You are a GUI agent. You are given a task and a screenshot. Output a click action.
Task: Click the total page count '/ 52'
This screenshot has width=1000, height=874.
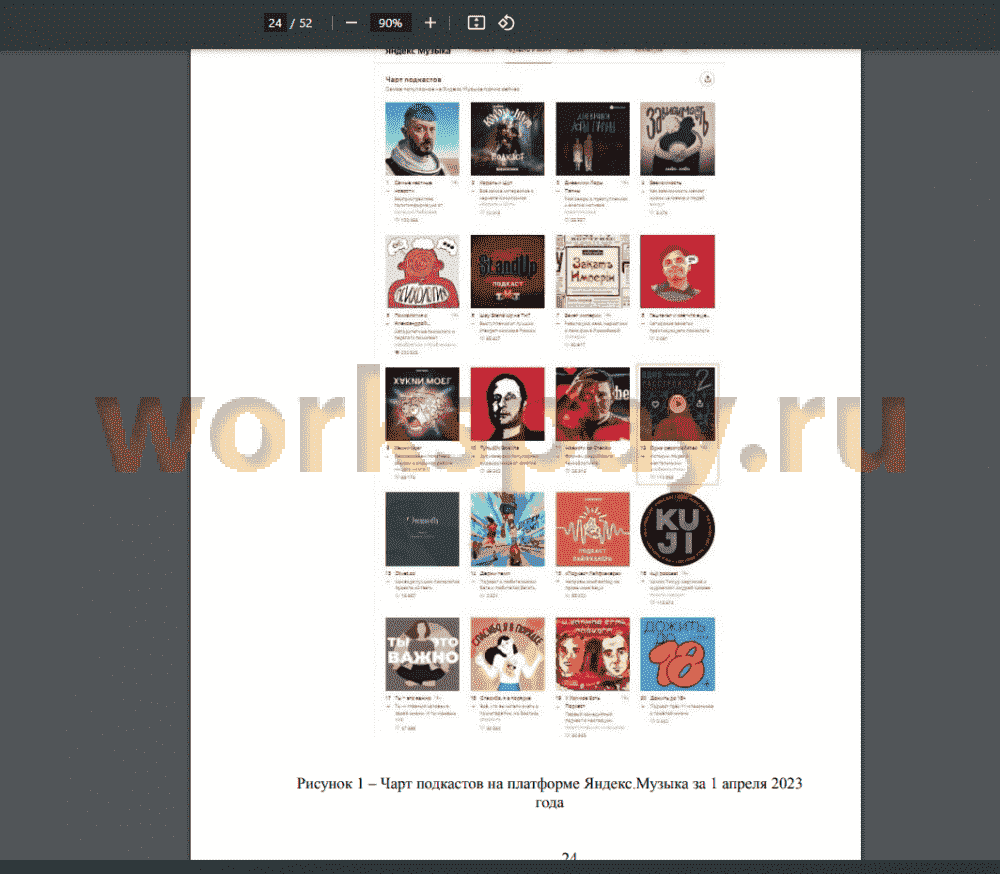[x=302, y=23]
